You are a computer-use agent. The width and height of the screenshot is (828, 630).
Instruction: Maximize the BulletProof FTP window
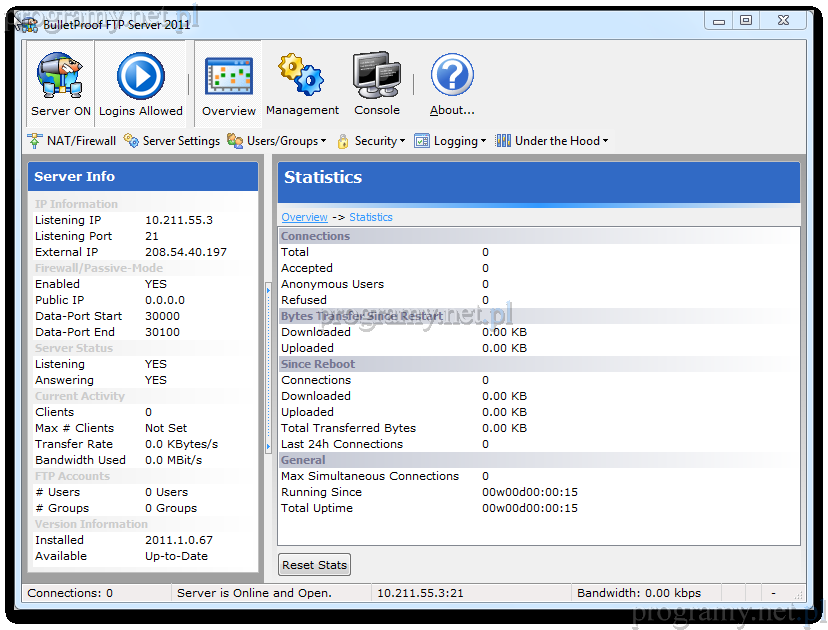[x=746, y=20]
